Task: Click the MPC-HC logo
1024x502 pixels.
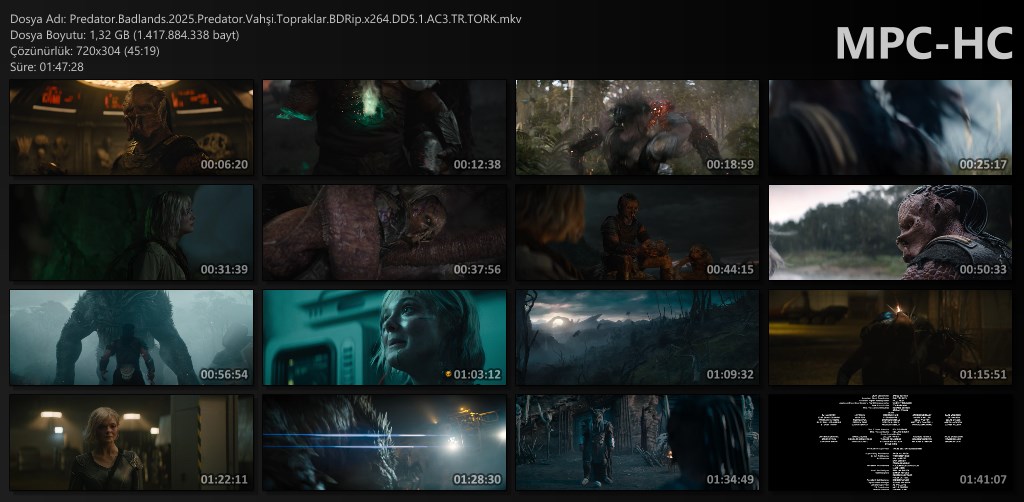Action: pyautogui.click(x=922, y=42)
